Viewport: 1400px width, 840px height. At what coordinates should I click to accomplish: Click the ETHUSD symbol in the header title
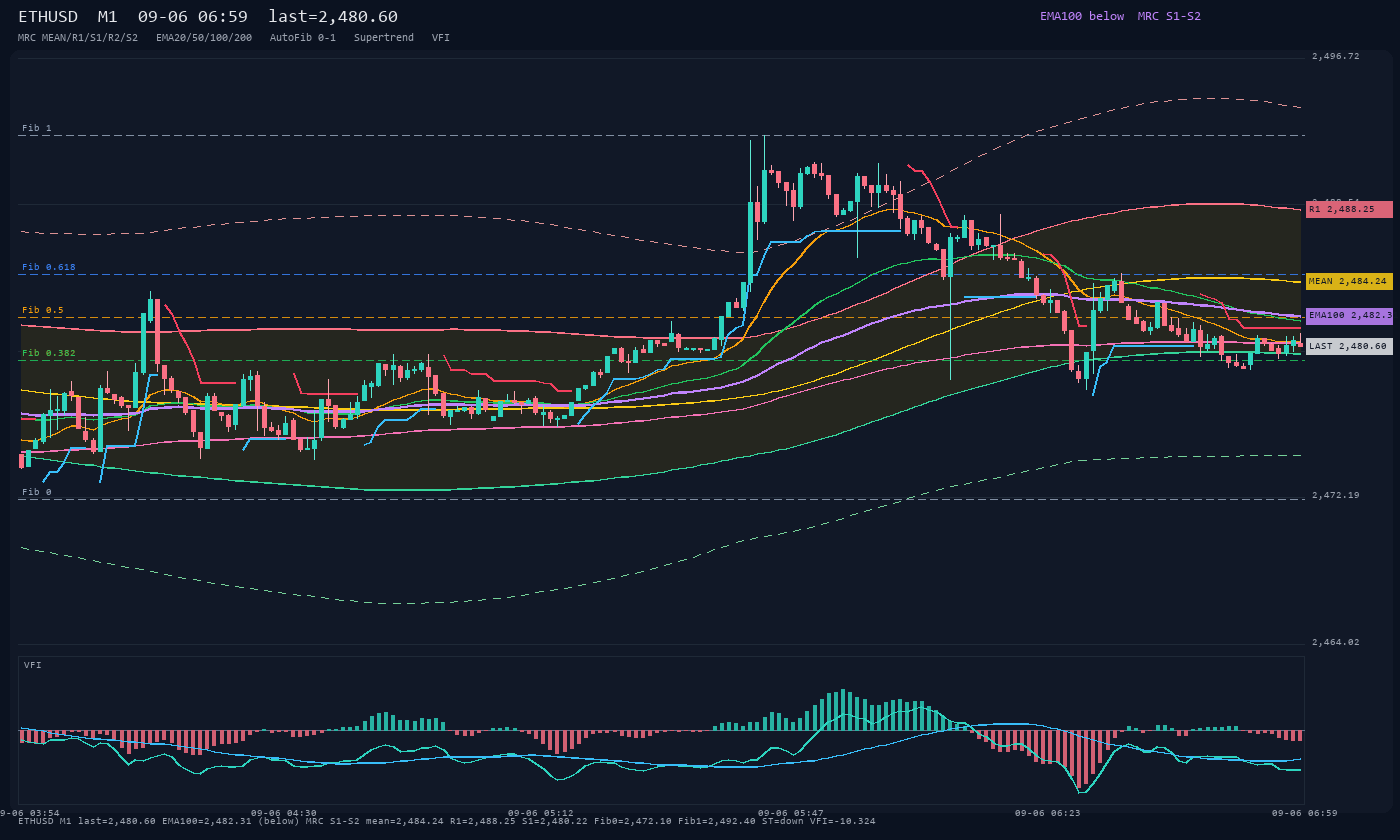click(48, 17)
